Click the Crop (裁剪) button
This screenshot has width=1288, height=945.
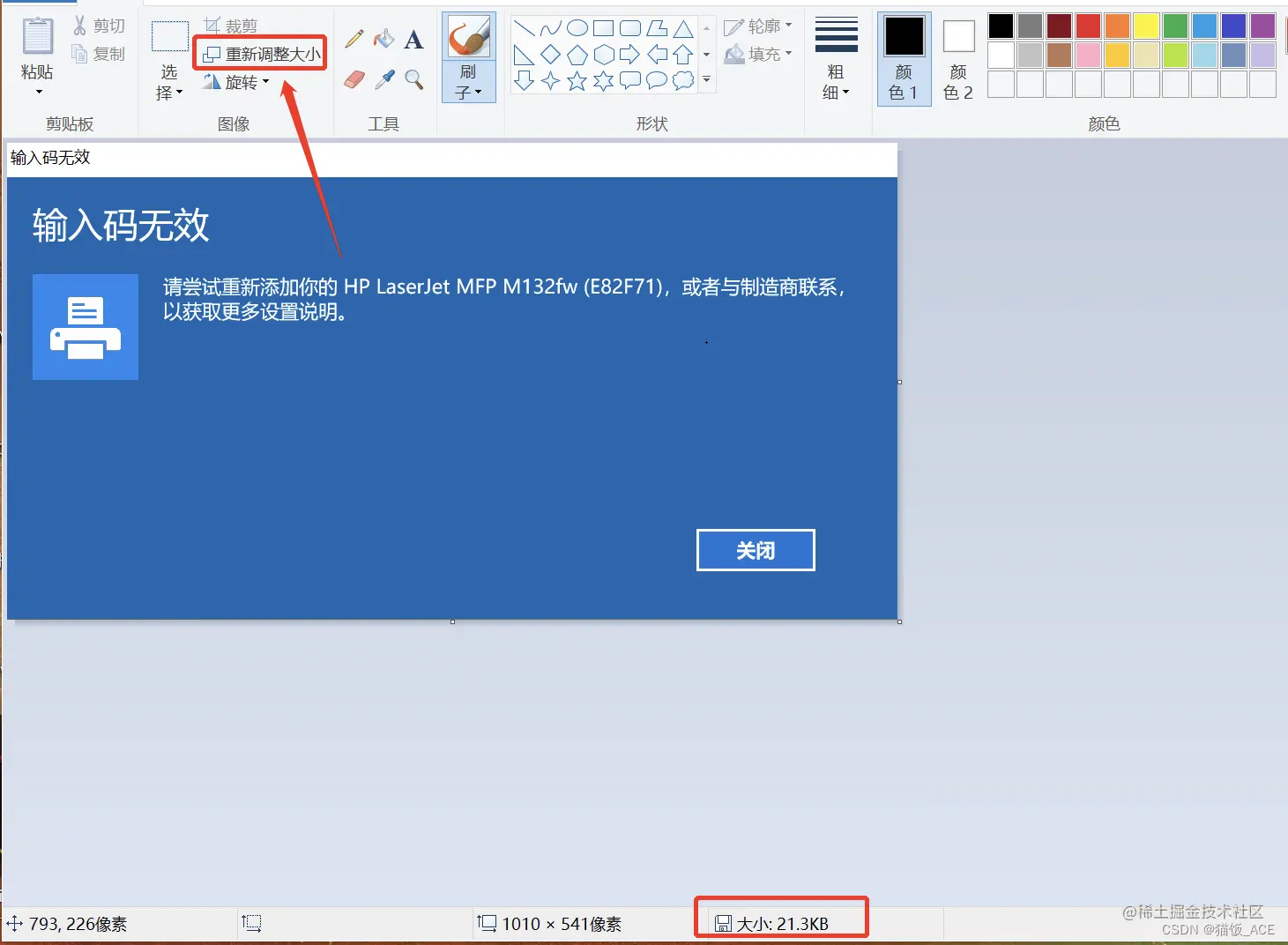231,26
